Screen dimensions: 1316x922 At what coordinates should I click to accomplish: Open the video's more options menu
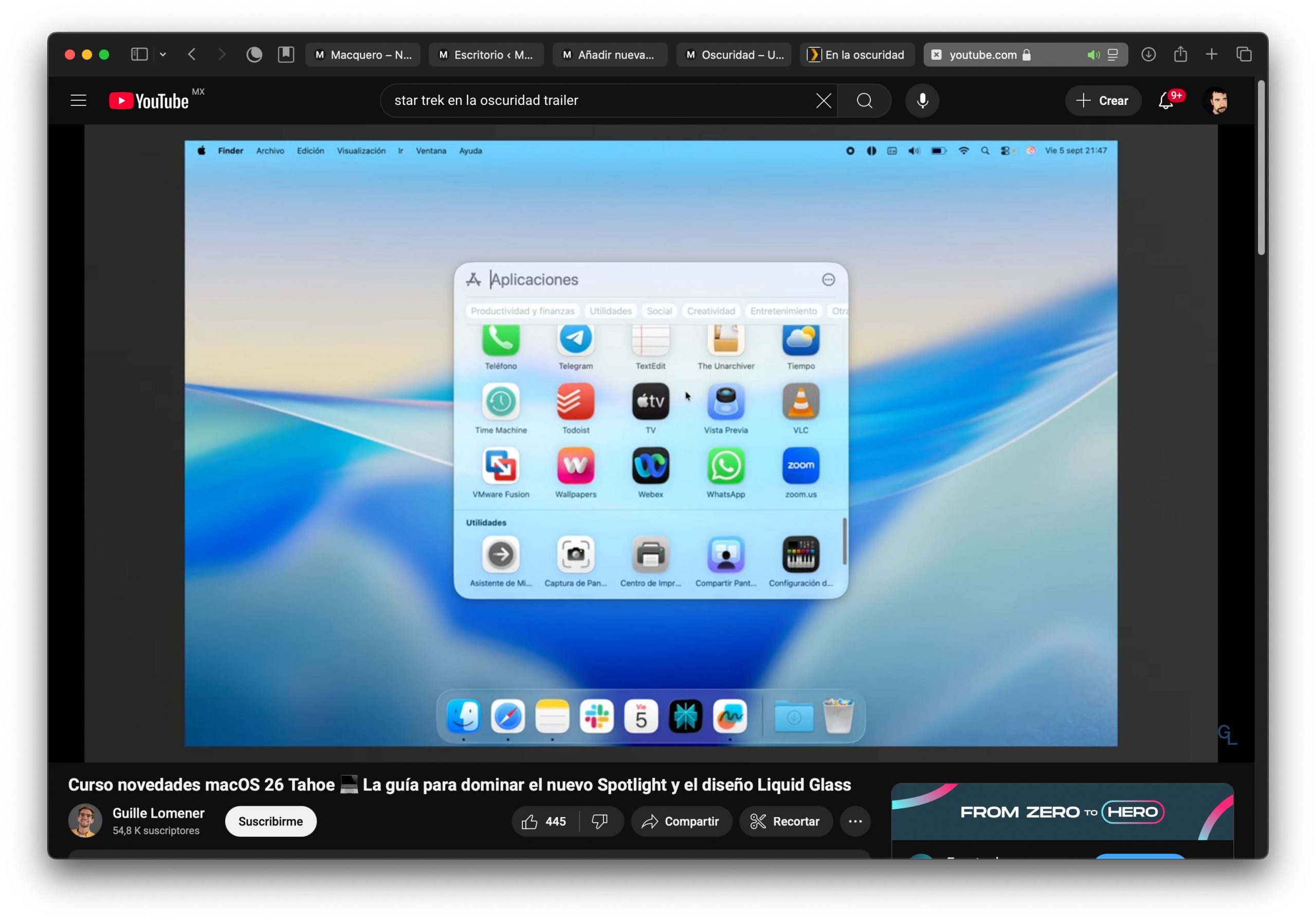(x=855, y=821)
